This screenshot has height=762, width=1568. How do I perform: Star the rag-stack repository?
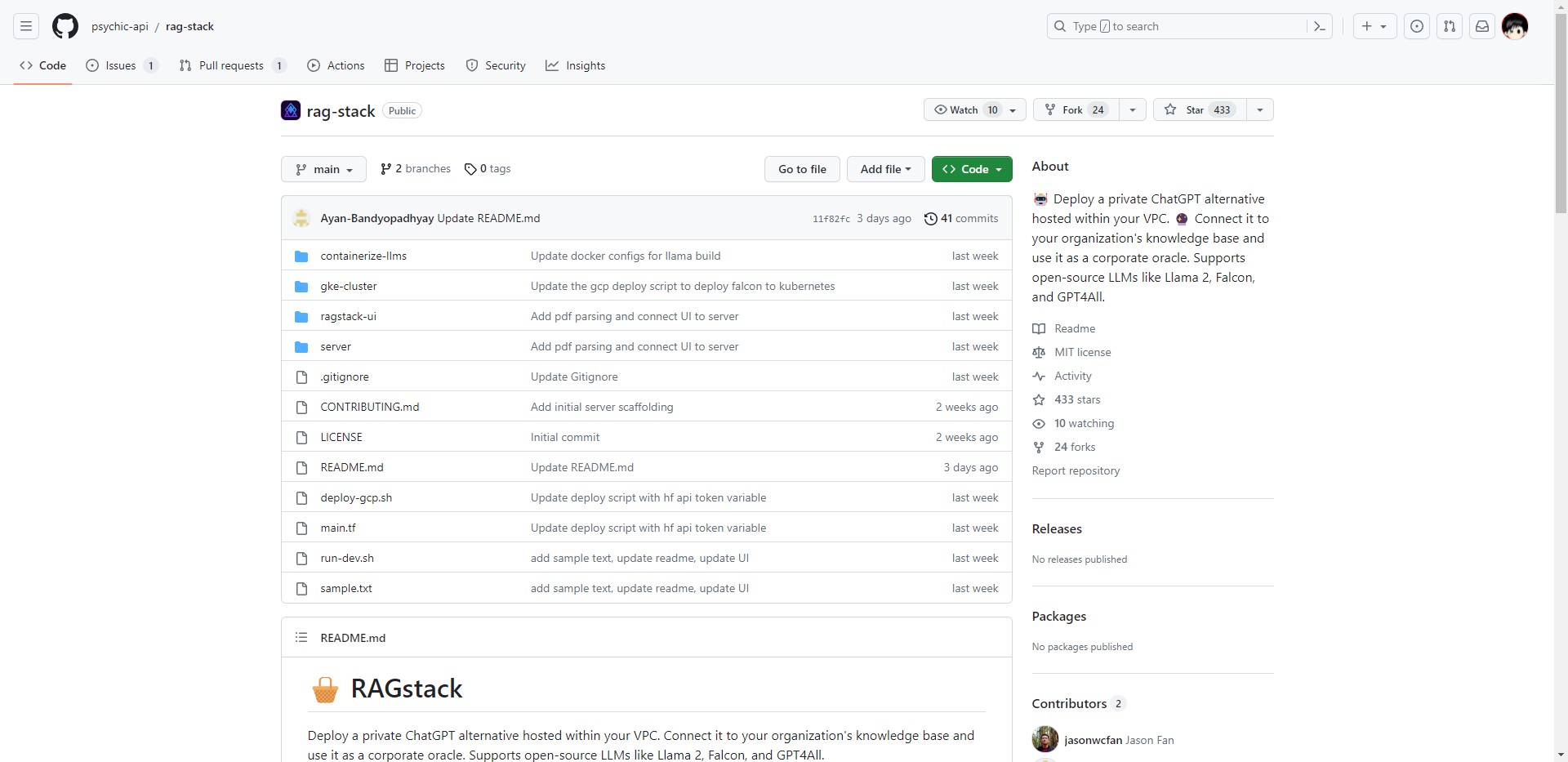[1199, 109]
